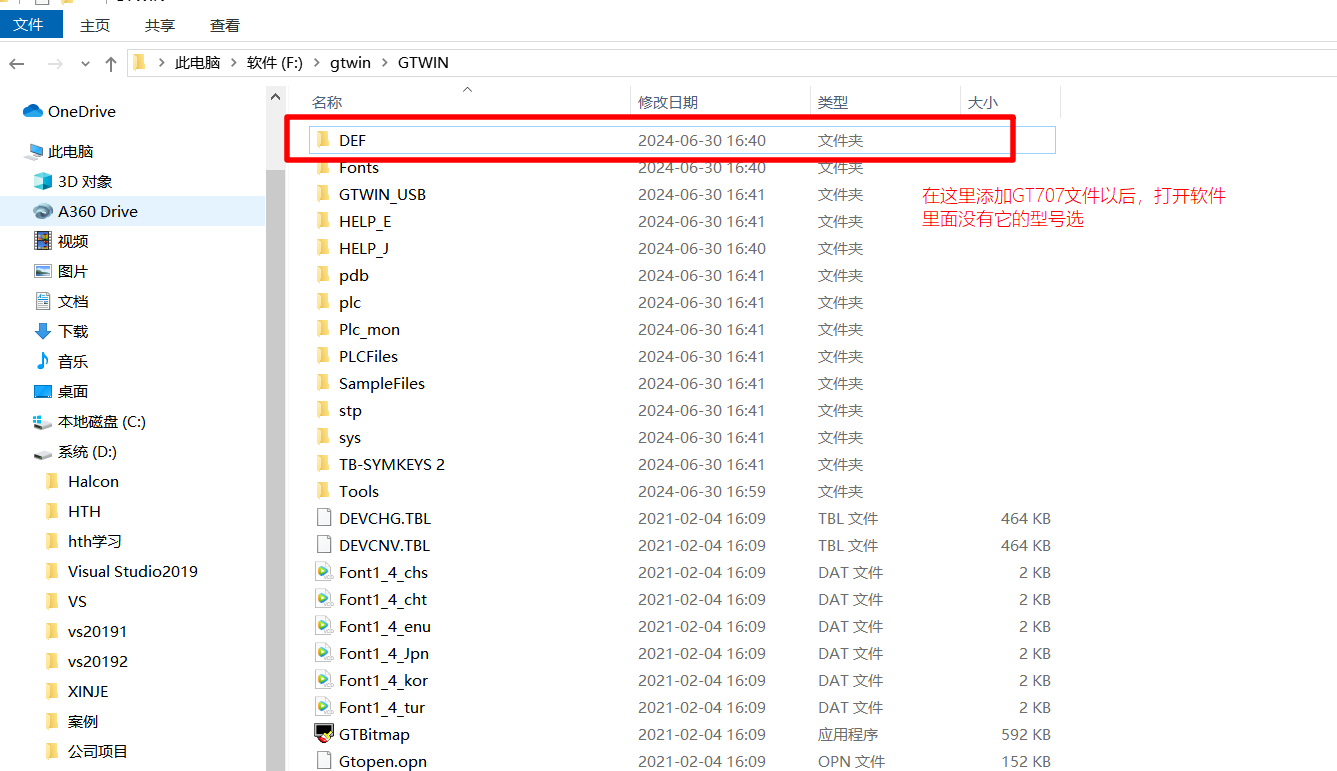This screenshot has height=771, width=1337.
Task: Open the GTBitmap application icon
Action: pos(323,734)
